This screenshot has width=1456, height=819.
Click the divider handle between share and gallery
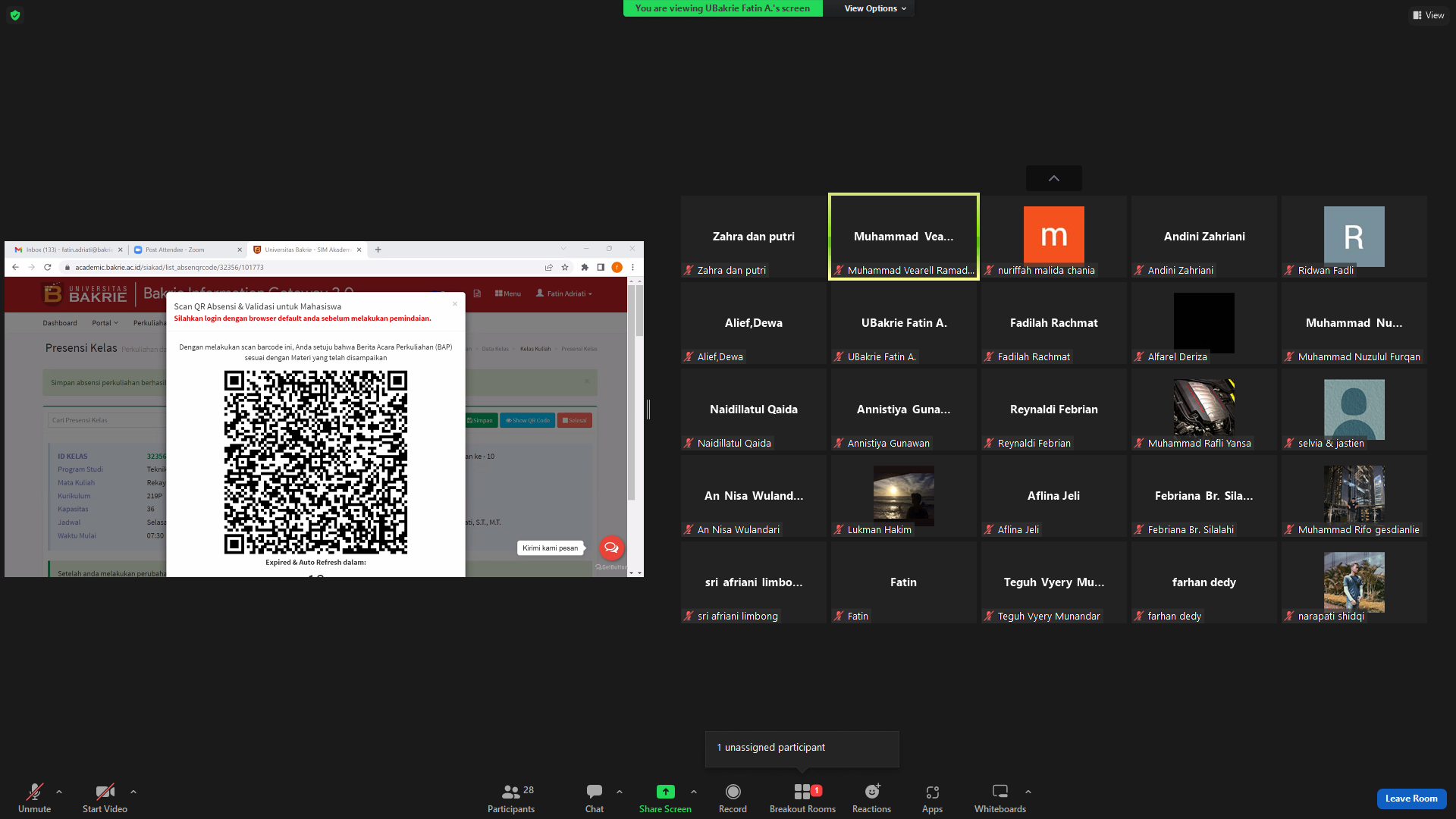[x=648, y=409]
